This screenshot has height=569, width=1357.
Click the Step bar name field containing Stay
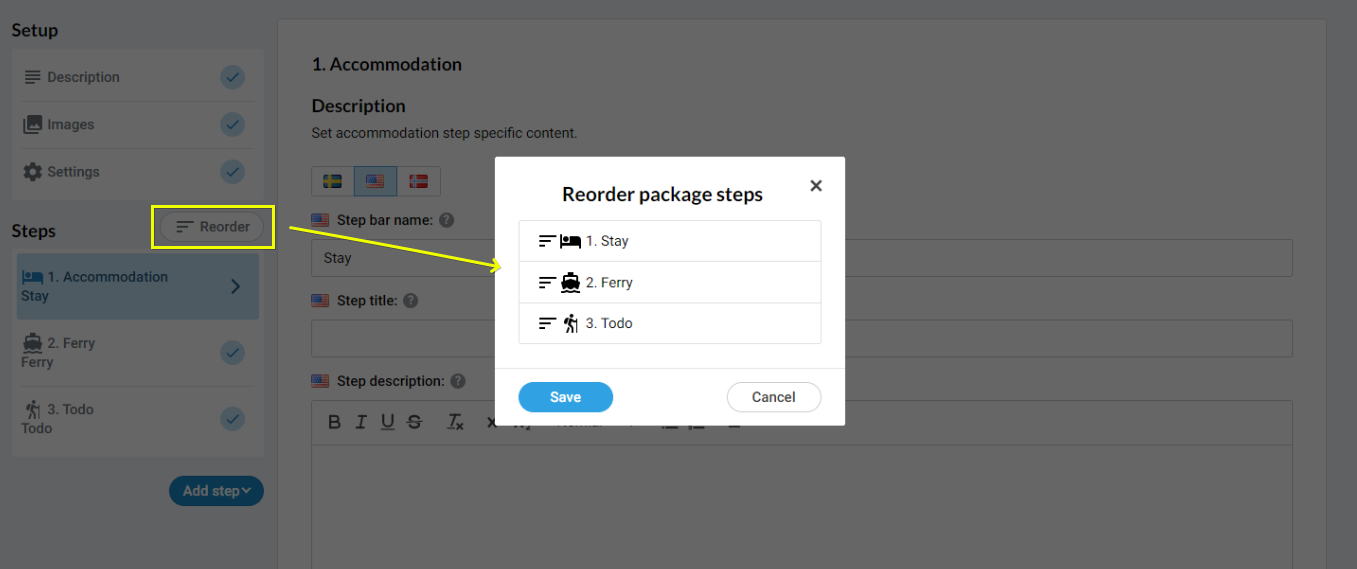[802, 258]
